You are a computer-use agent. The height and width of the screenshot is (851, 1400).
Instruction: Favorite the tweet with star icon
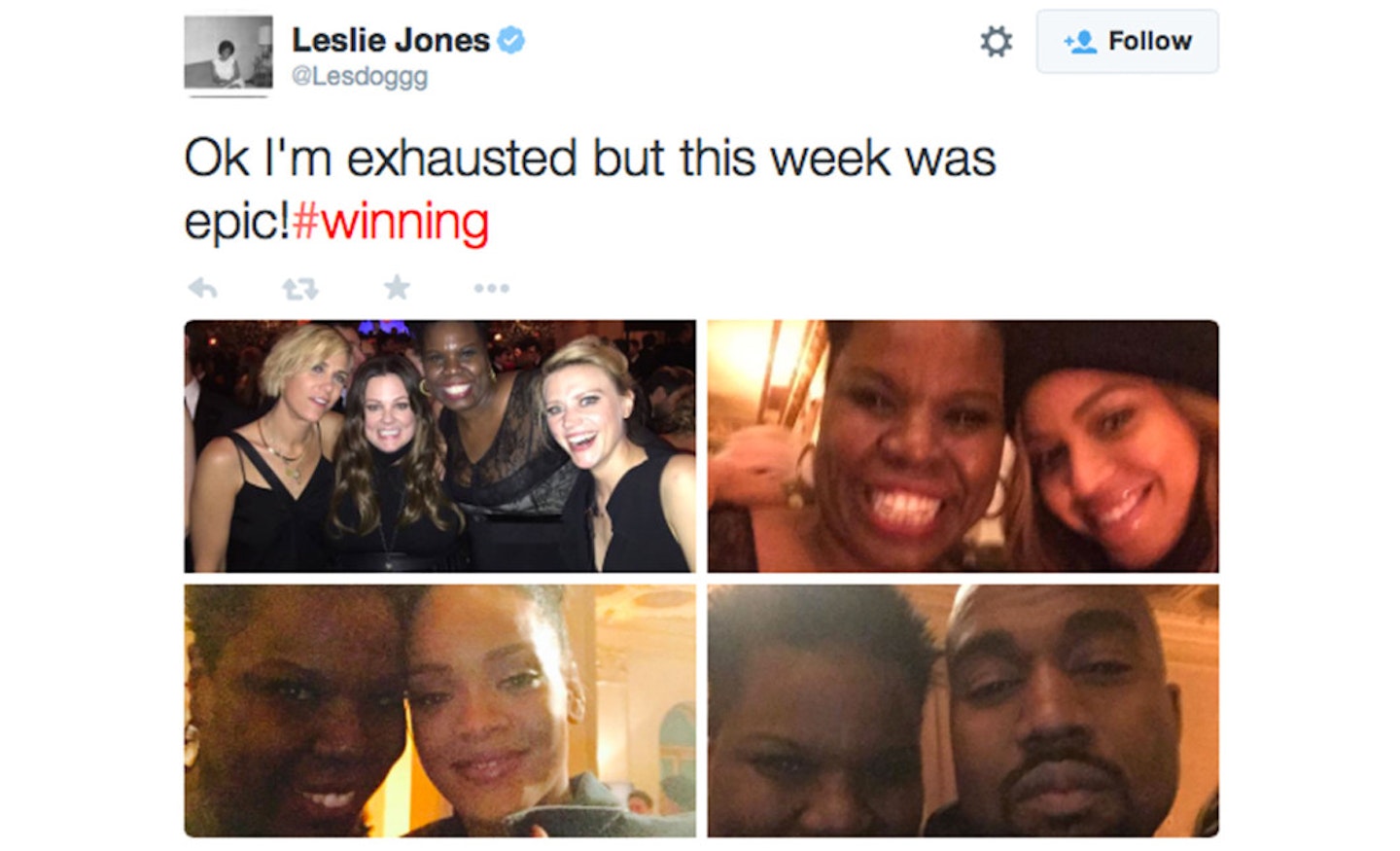pos(397,287)
